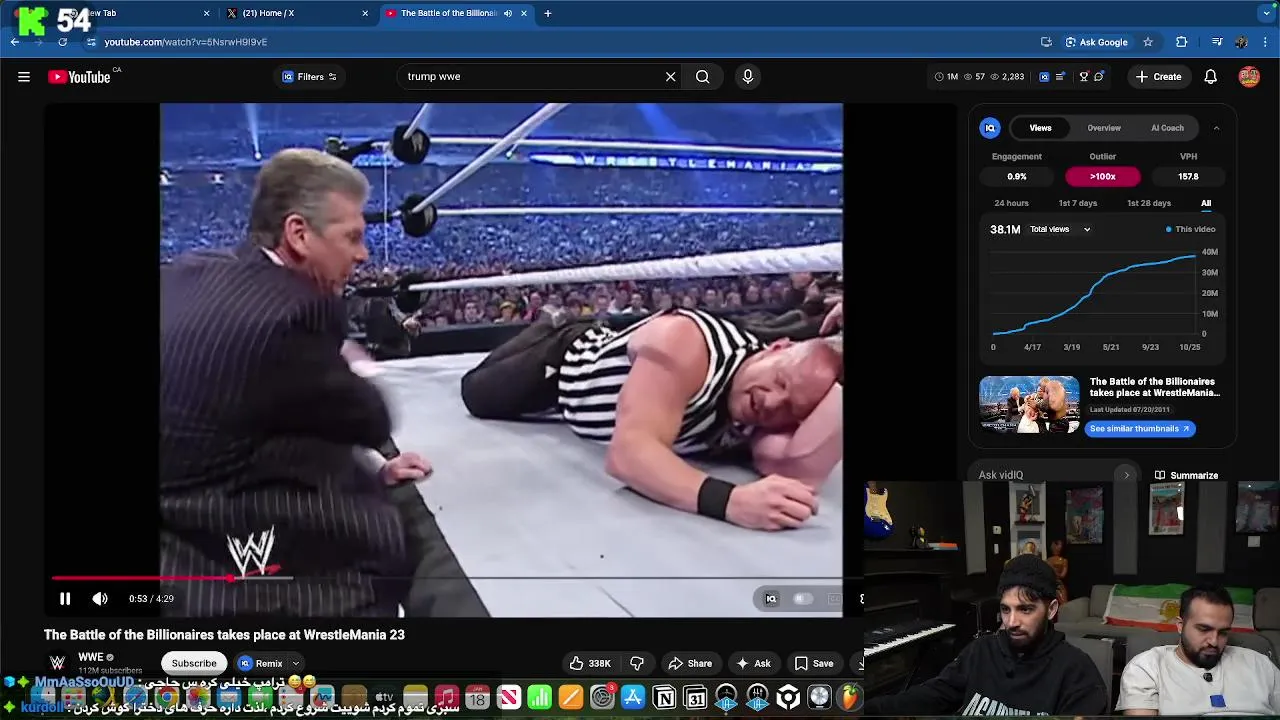Save the video to a playlist
The width and height of the screenshot is (1280, 720).
tap(813, 663)
